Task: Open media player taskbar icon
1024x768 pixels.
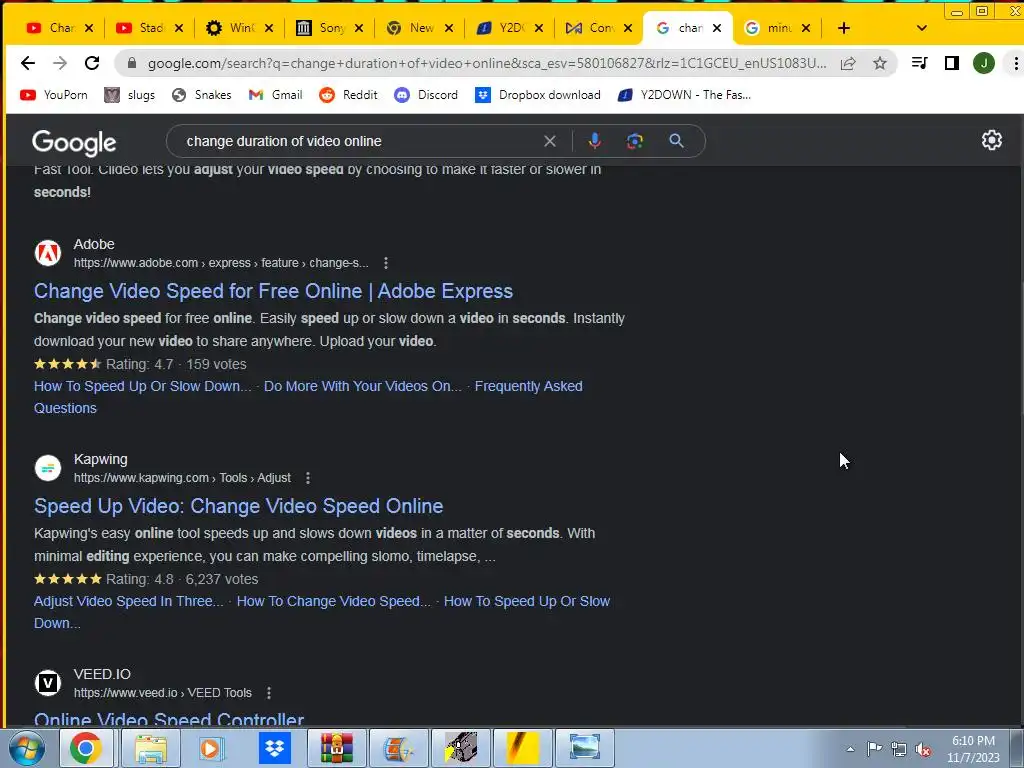Action: 210,748
